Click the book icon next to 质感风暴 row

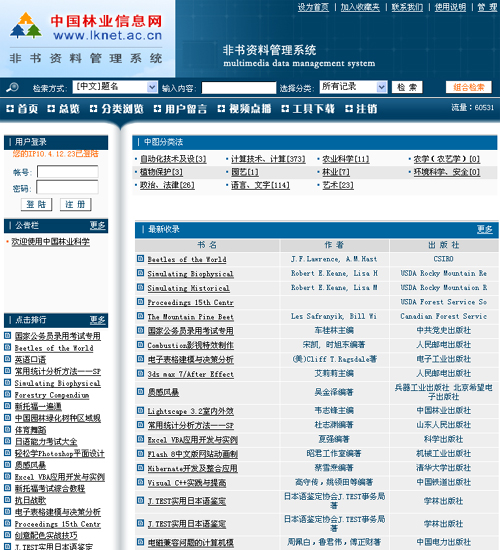[x=140, y=391]
